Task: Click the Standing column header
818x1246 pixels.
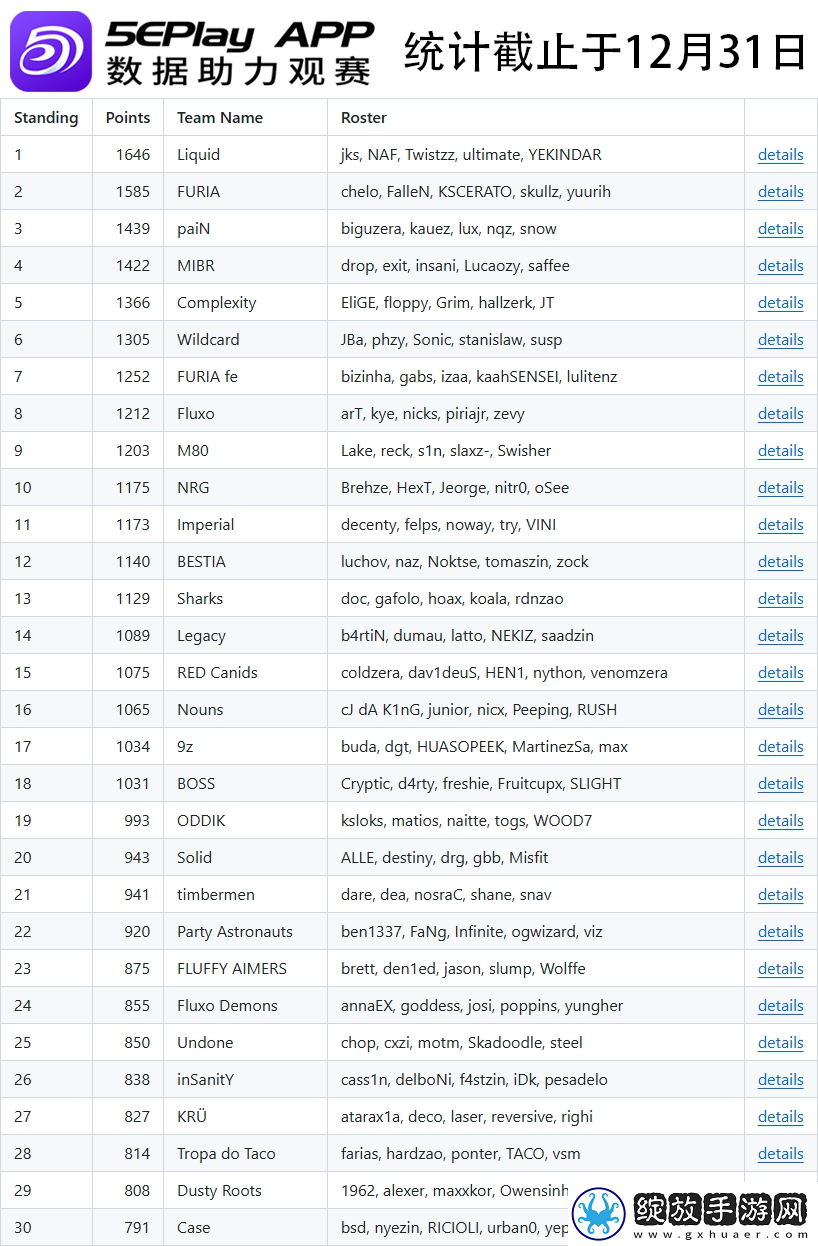Action: [46, 118]
